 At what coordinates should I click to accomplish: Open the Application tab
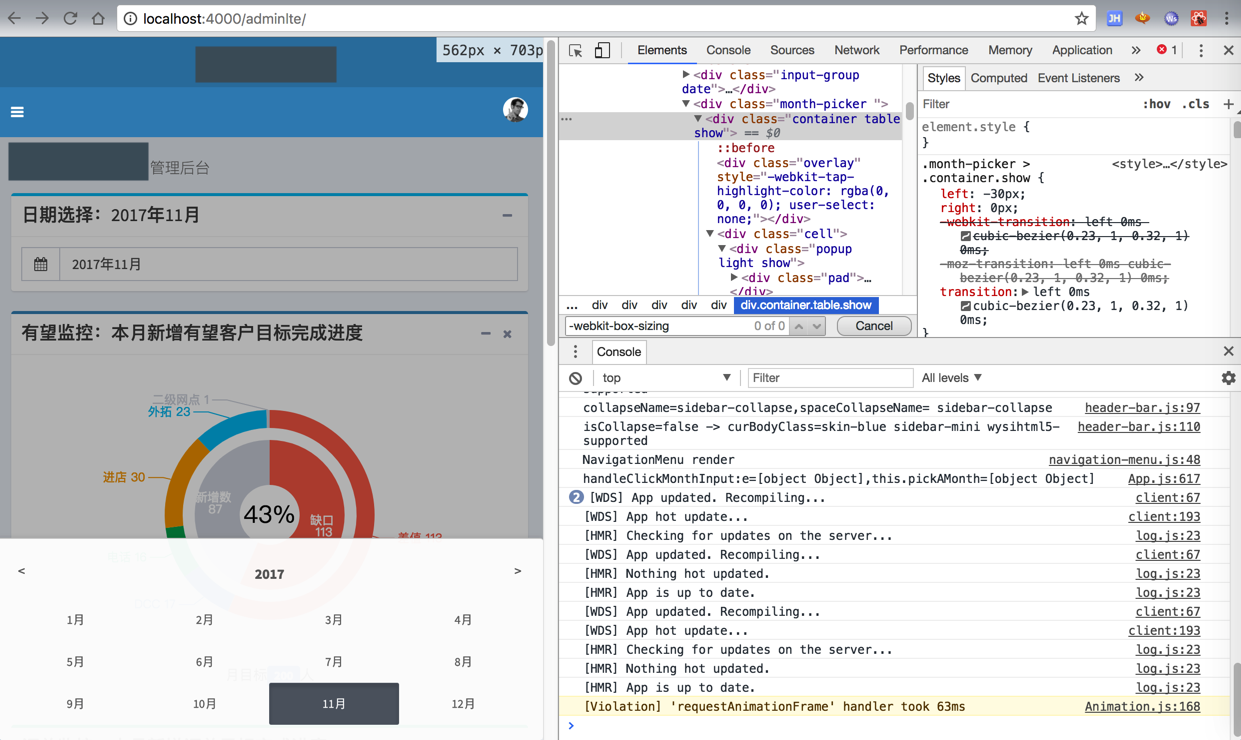1082,50
